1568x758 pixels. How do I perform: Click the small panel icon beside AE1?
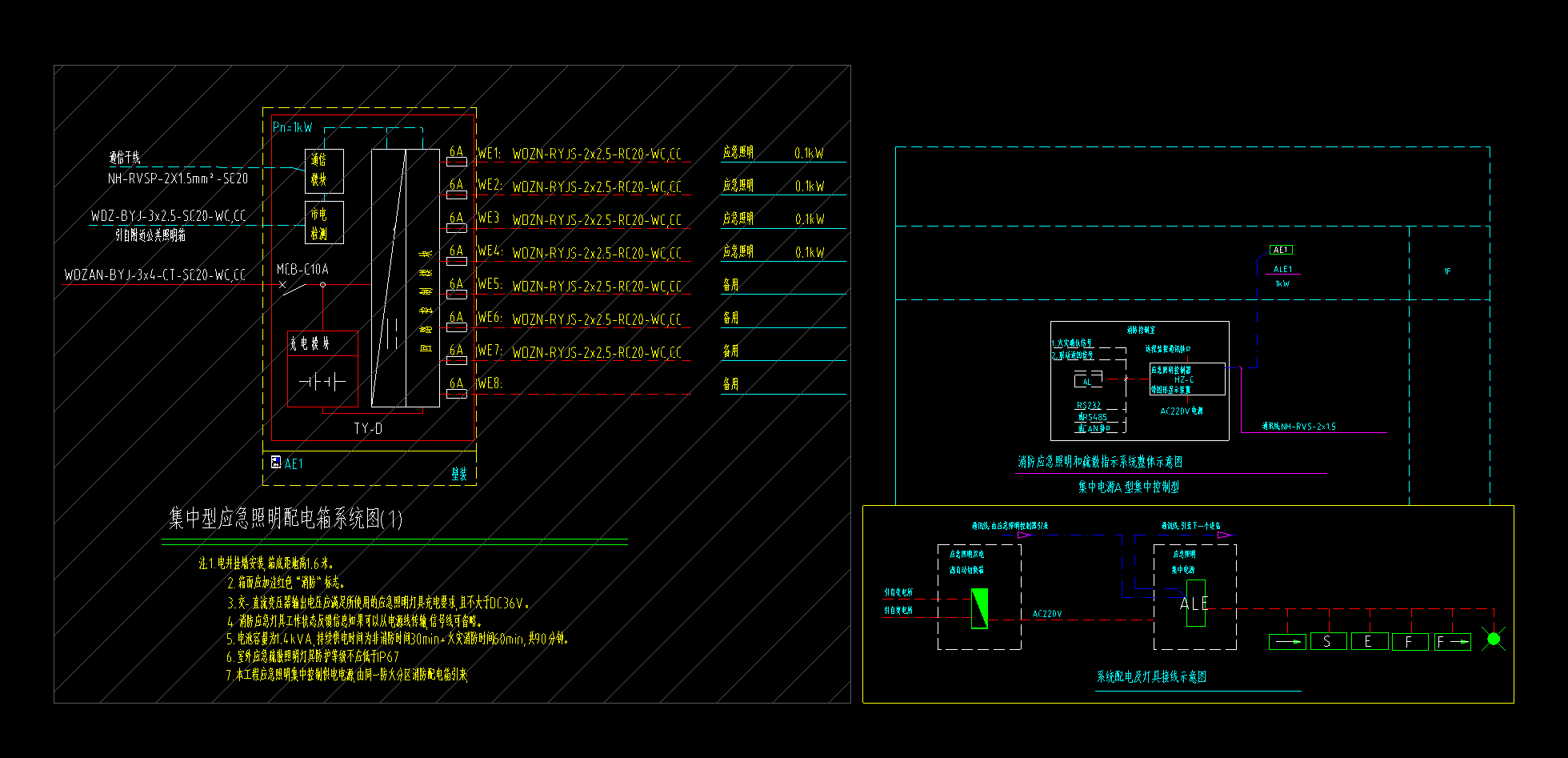click(276, 463)
